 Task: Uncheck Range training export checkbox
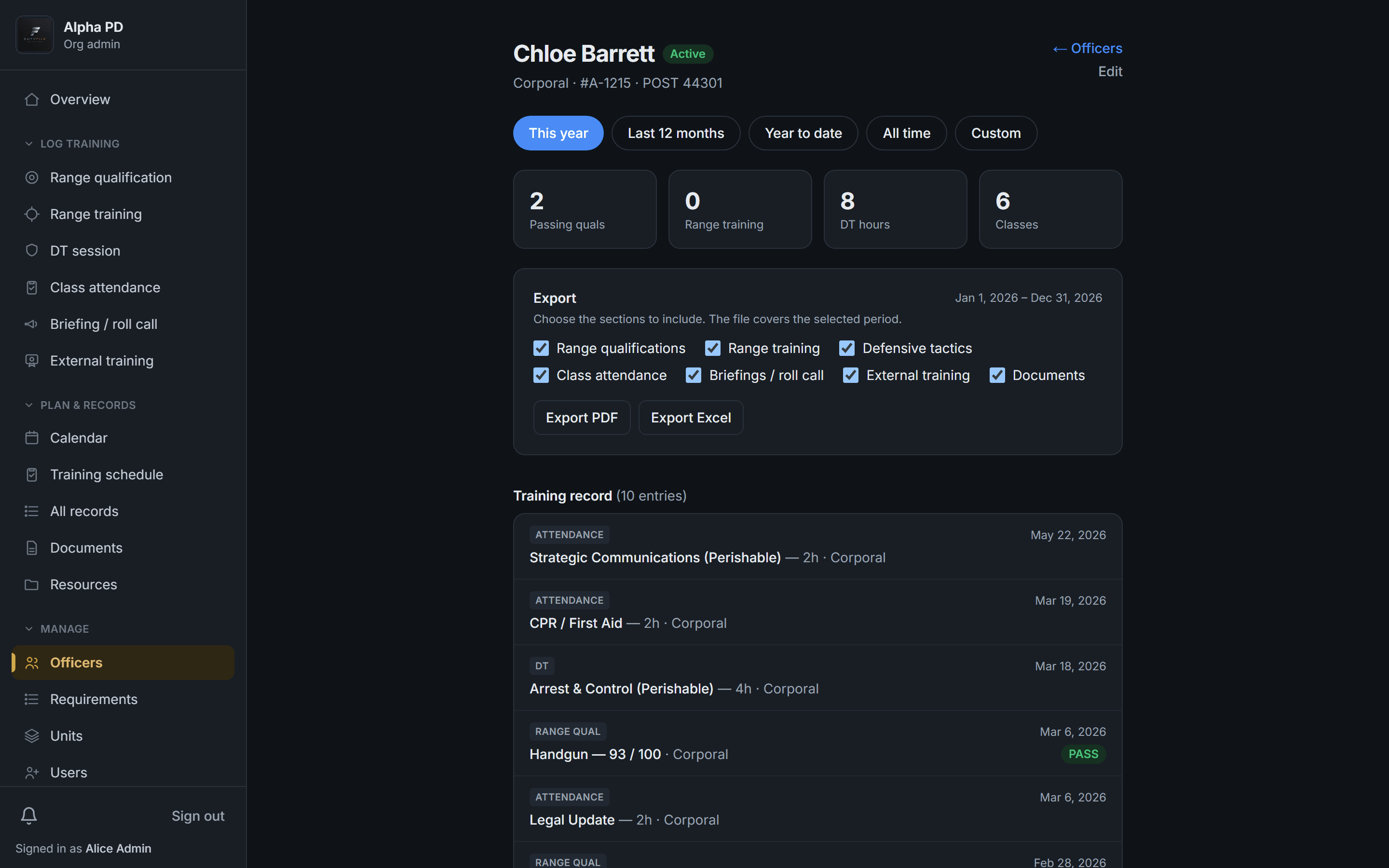pos(712,349)
